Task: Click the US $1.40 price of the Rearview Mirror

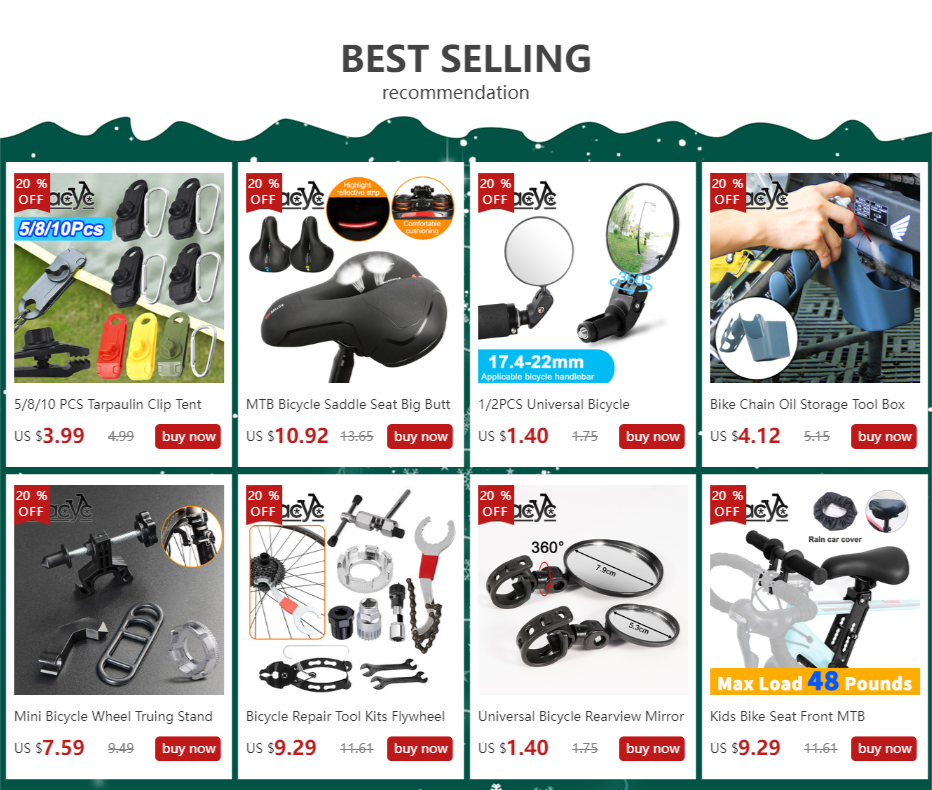Action: [x=513, y=748]
